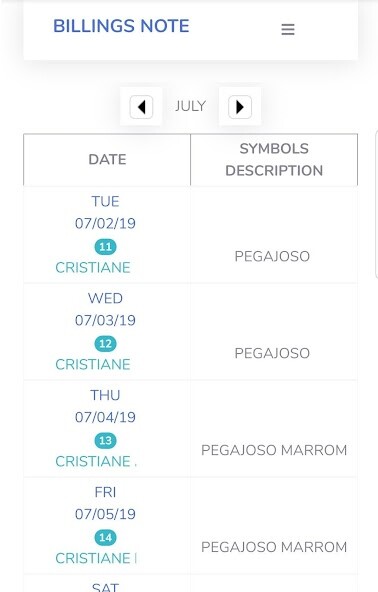
Task: Open Cristiane link under 07/04/19
Action: pos(96,461)
